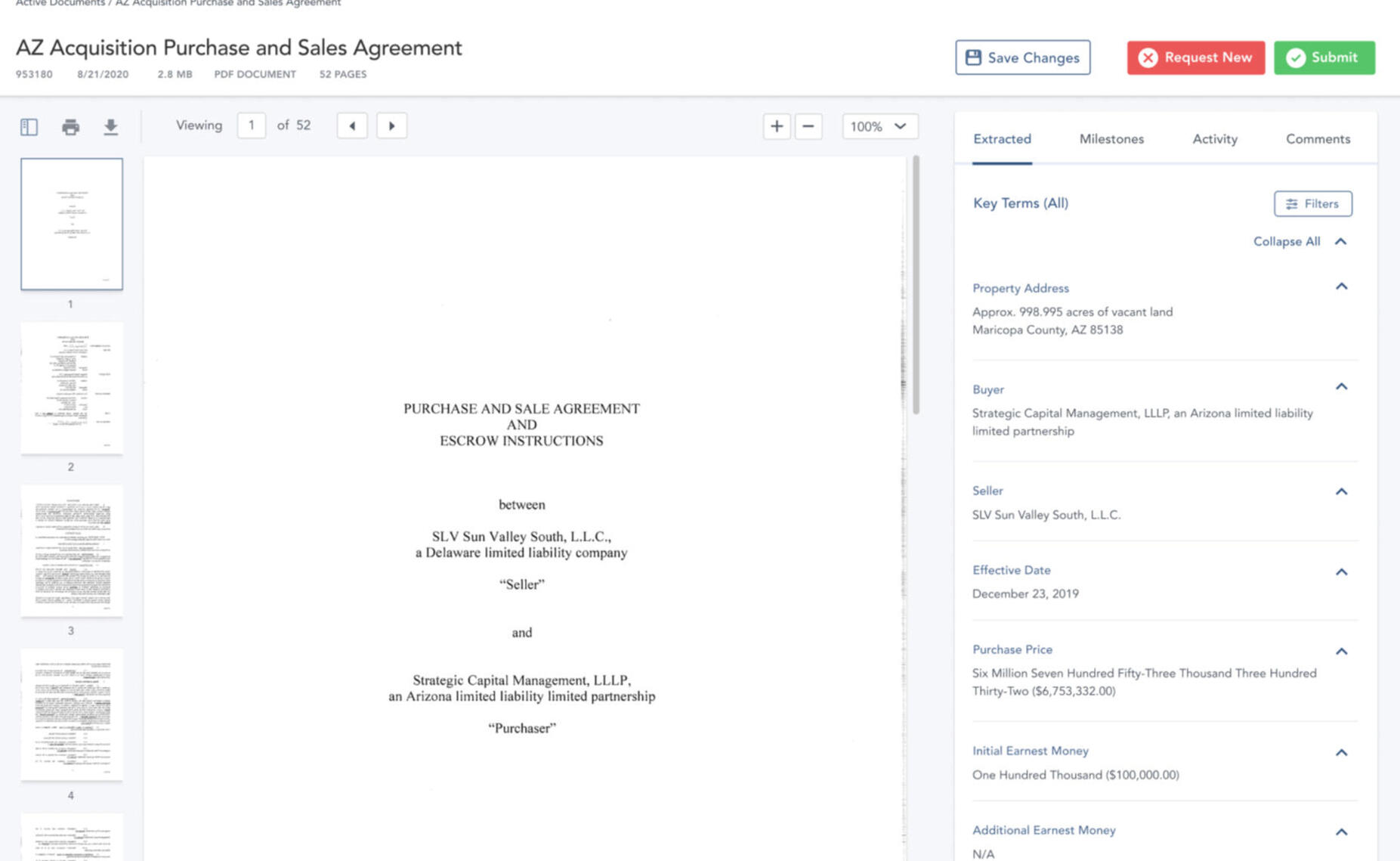Screen dimensions: 1400x861
Task: Collapse the Purchase Price section
Action: coord(1341,651)
